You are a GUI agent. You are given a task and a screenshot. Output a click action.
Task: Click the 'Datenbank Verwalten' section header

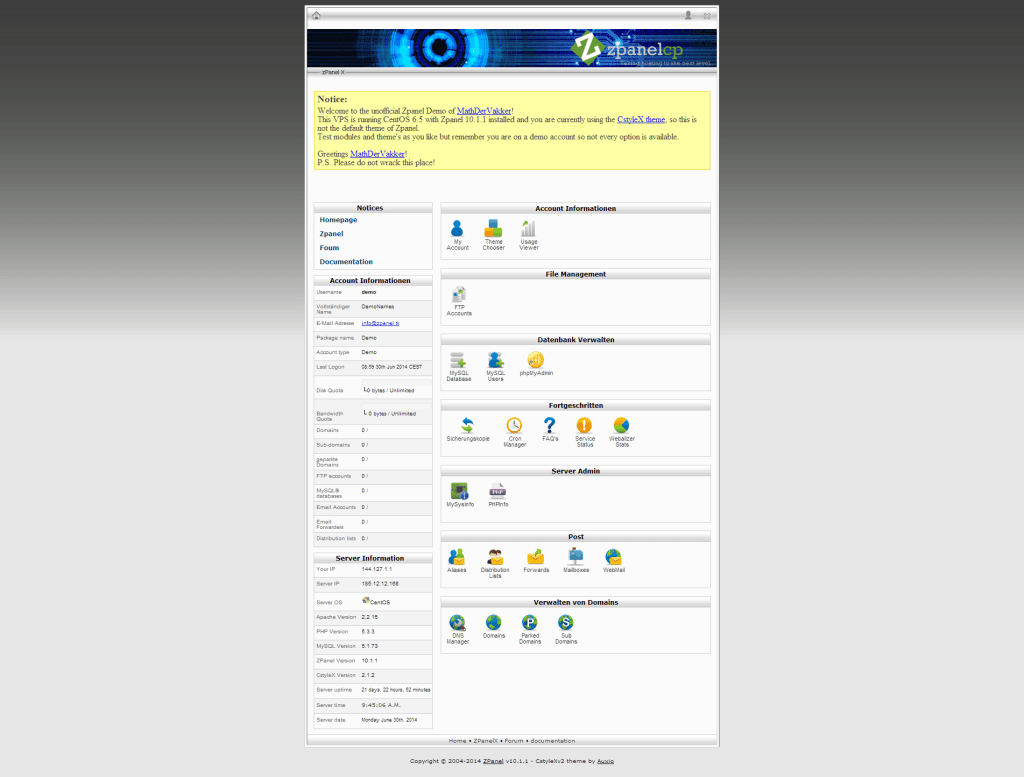(575, 340)
